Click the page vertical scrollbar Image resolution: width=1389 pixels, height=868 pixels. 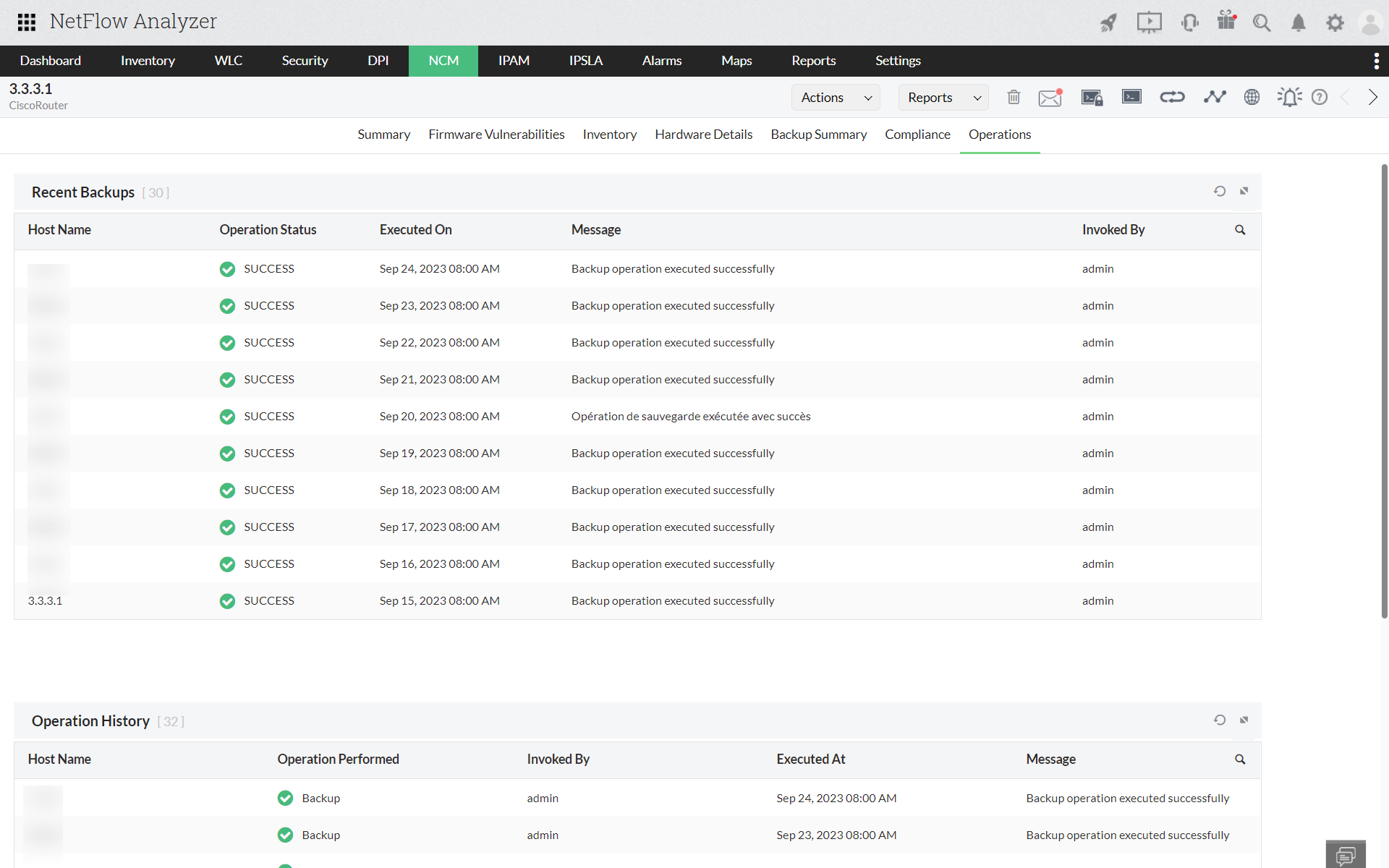click(x=1384, y=391)
